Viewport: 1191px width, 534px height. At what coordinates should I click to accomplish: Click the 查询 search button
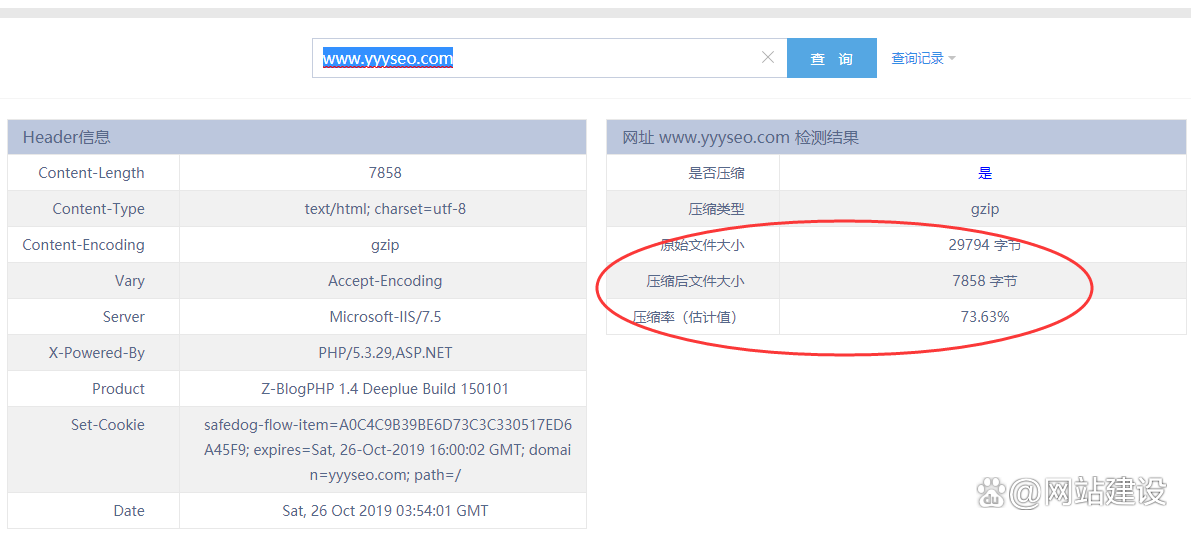coord(832,58)
